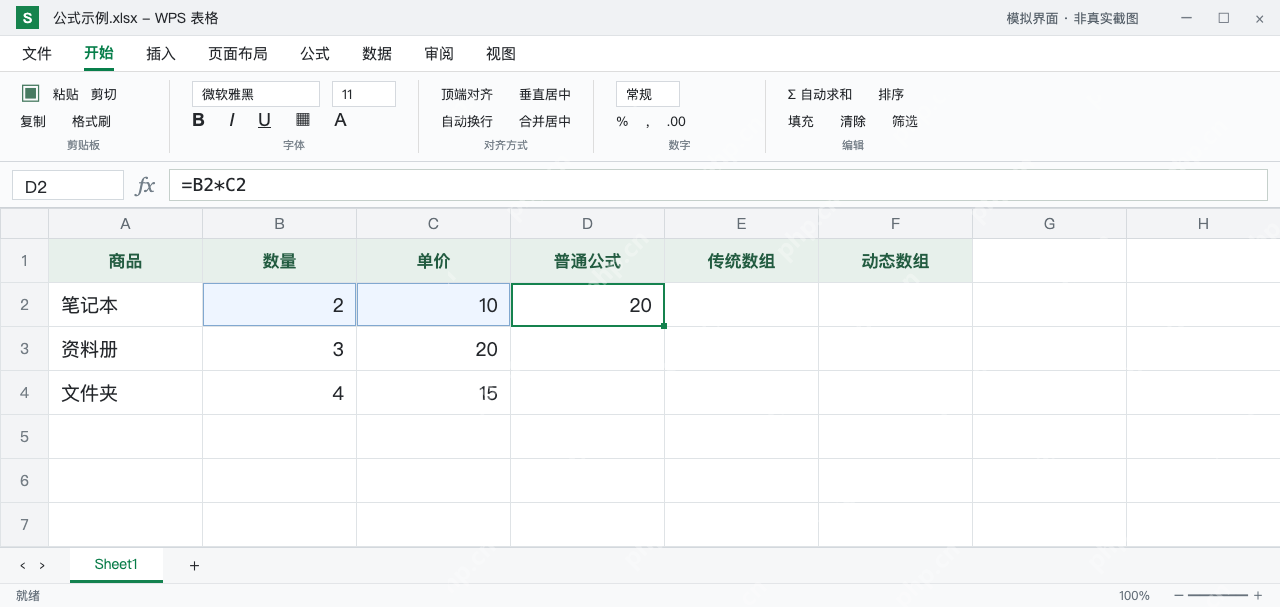Click the paste clipboard icon
The image size is (1280, 608).
[x=31, y=93]
